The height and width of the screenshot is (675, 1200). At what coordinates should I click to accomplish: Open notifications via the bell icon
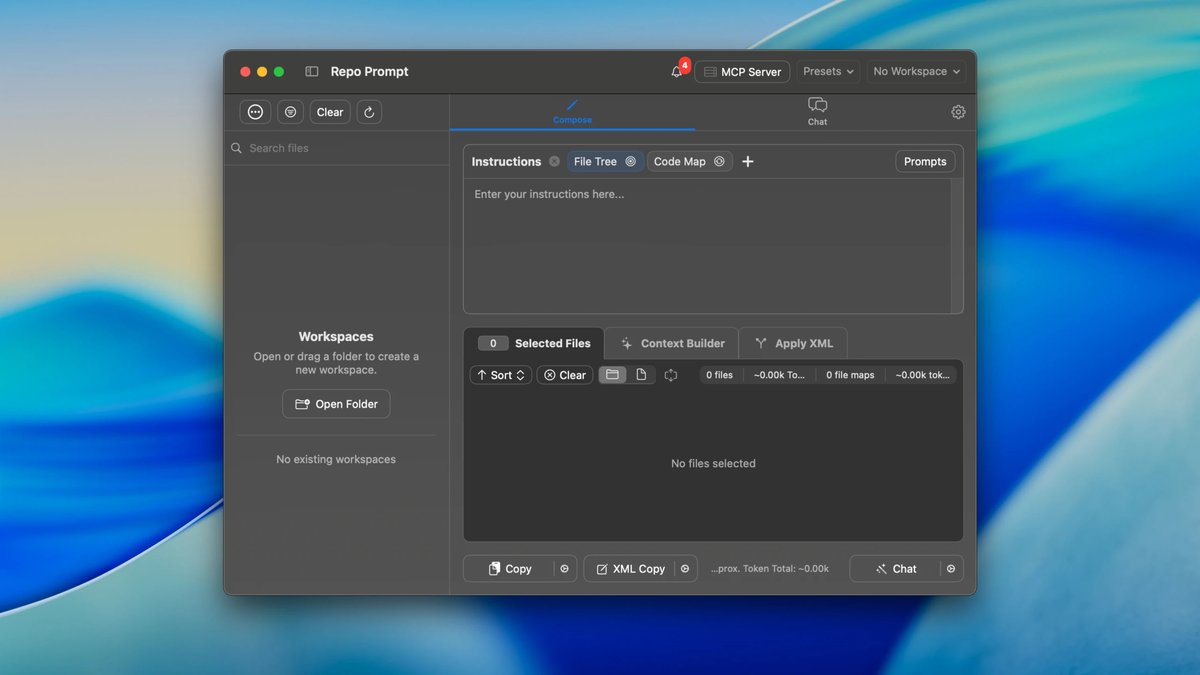[x=676, y=71]
